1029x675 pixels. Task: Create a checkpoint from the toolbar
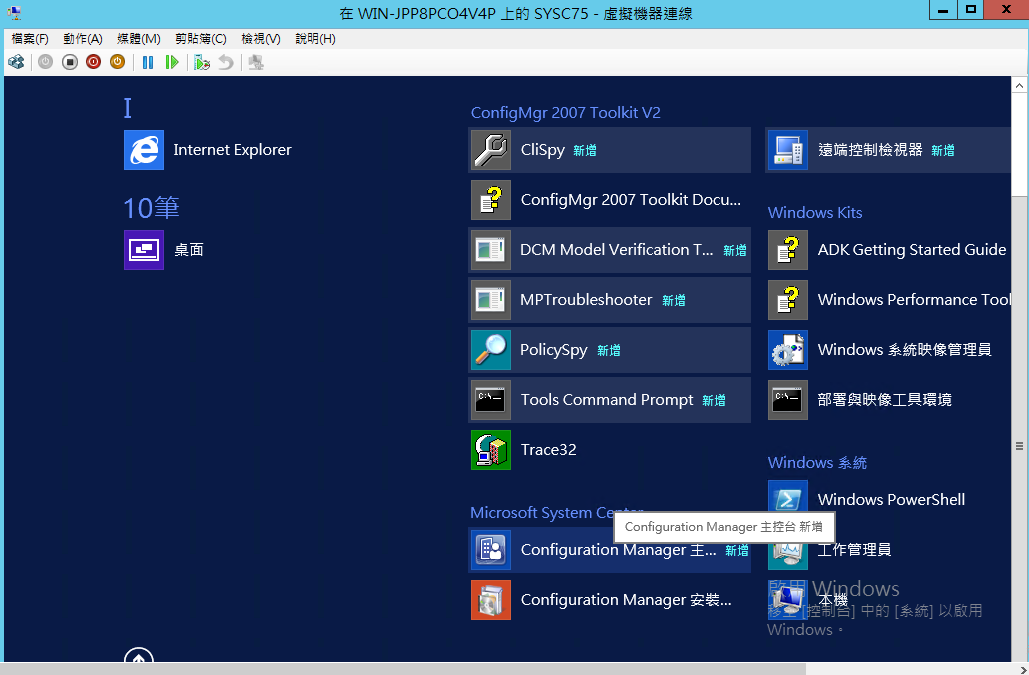click(x=202, y=62)
